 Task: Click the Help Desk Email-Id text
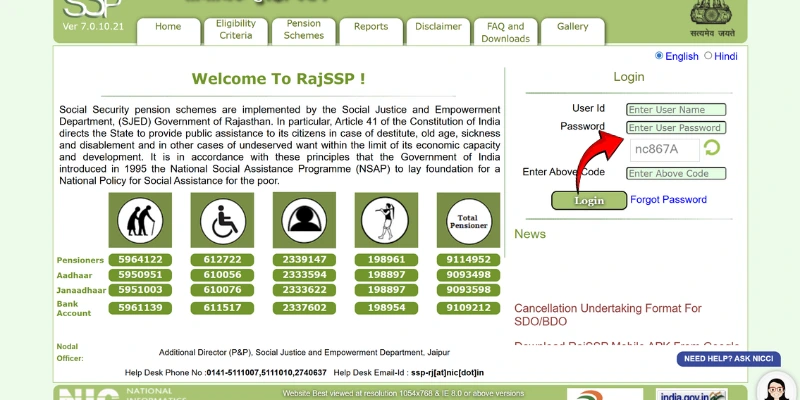(x=409, y=373)
